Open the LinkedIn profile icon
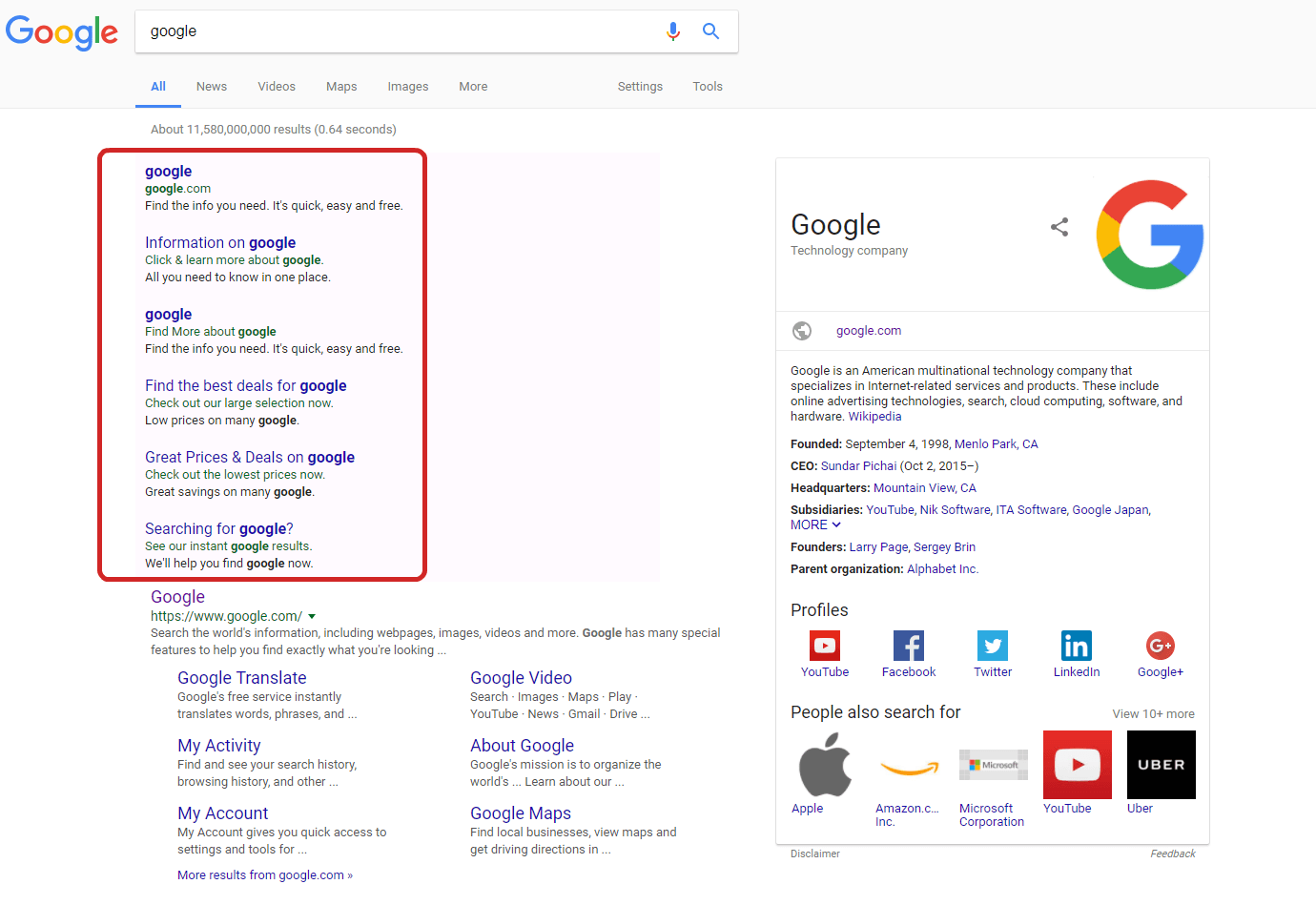Screen dimensions: 1316x905 tap(1077, 646)
